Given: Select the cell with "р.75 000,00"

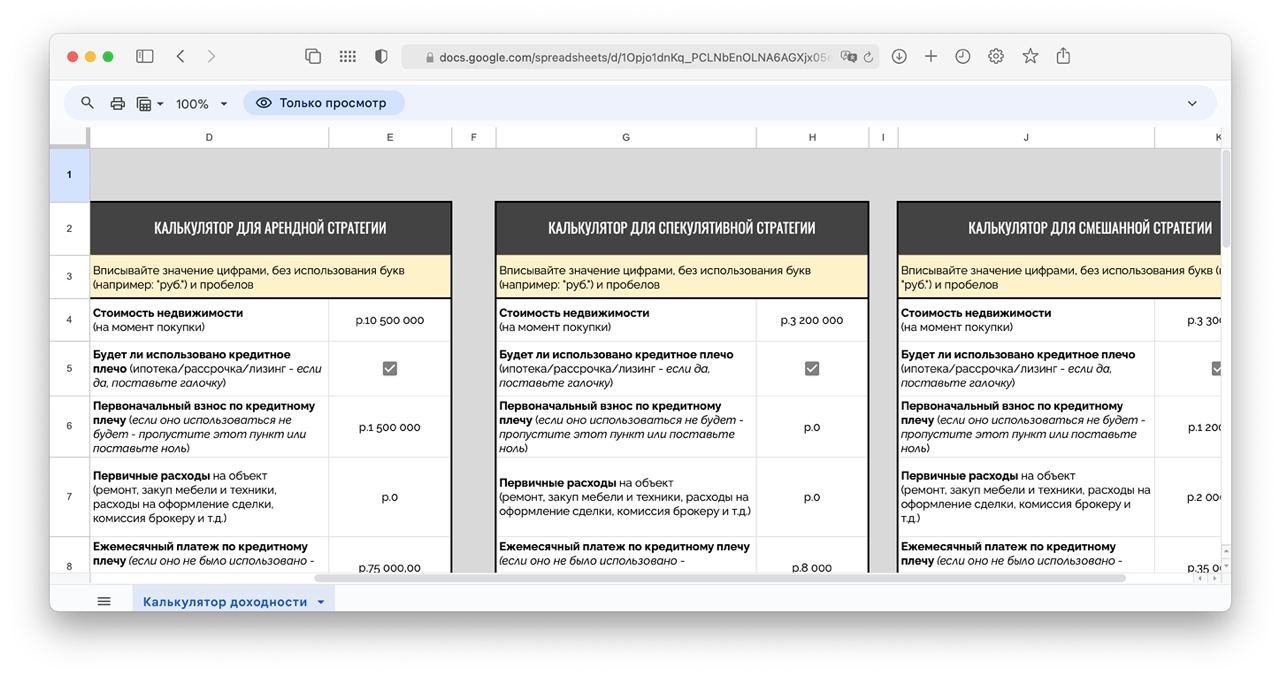Looking at the screenshot, I should tap(390, 555).
